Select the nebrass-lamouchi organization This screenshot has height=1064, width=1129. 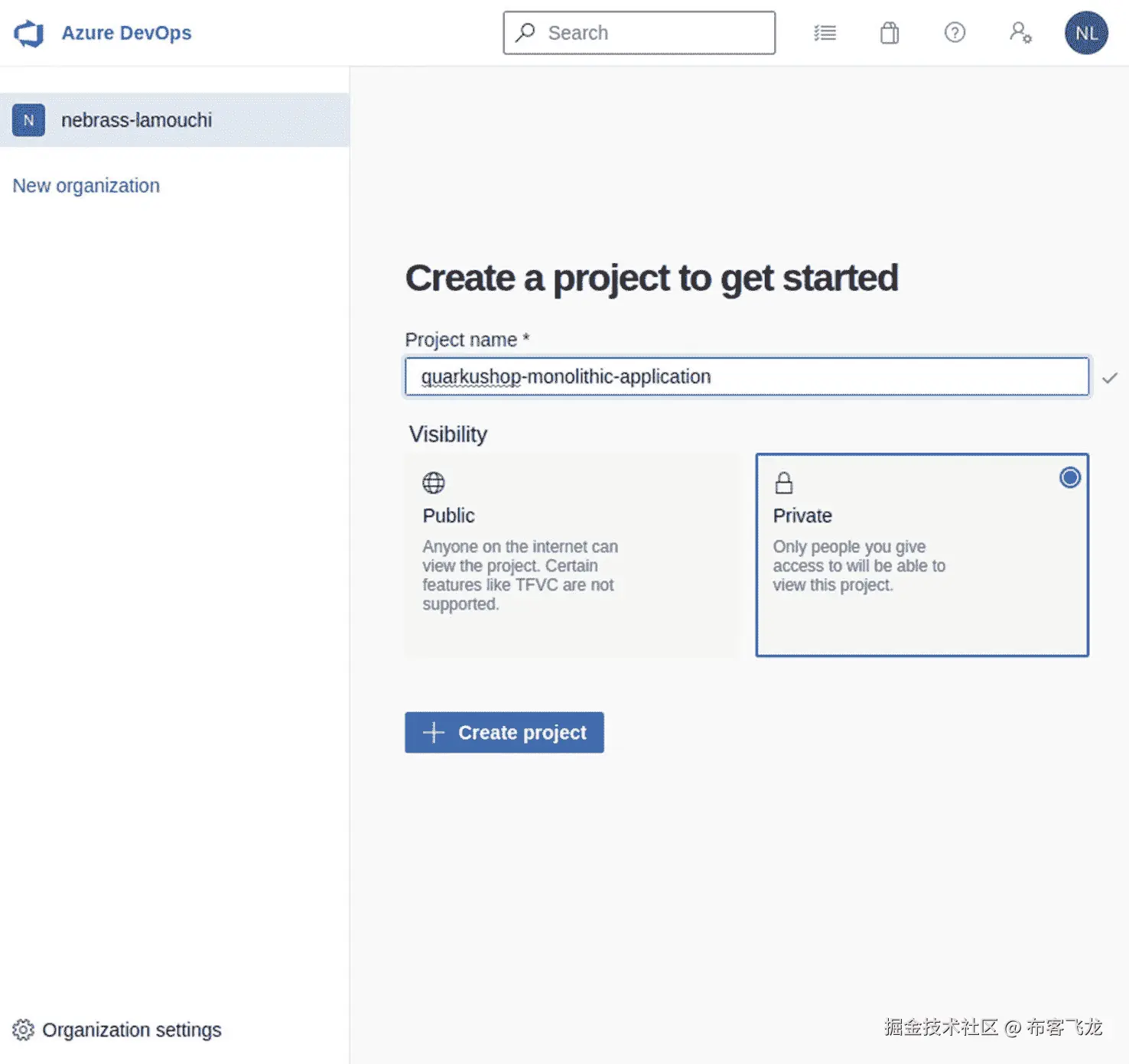click(174, 120)
